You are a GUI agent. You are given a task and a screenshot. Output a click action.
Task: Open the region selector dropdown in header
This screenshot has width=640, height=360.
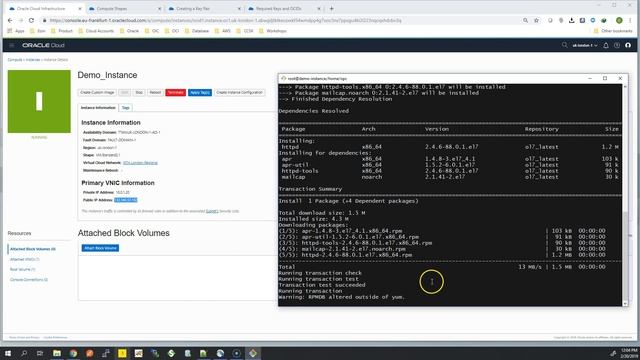tap(584, 45)
